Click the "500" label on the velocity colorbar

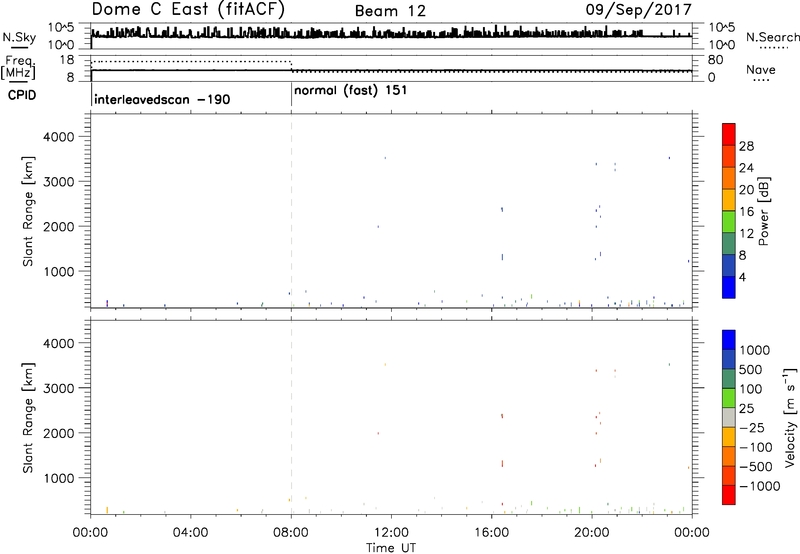tap(750, 370)
